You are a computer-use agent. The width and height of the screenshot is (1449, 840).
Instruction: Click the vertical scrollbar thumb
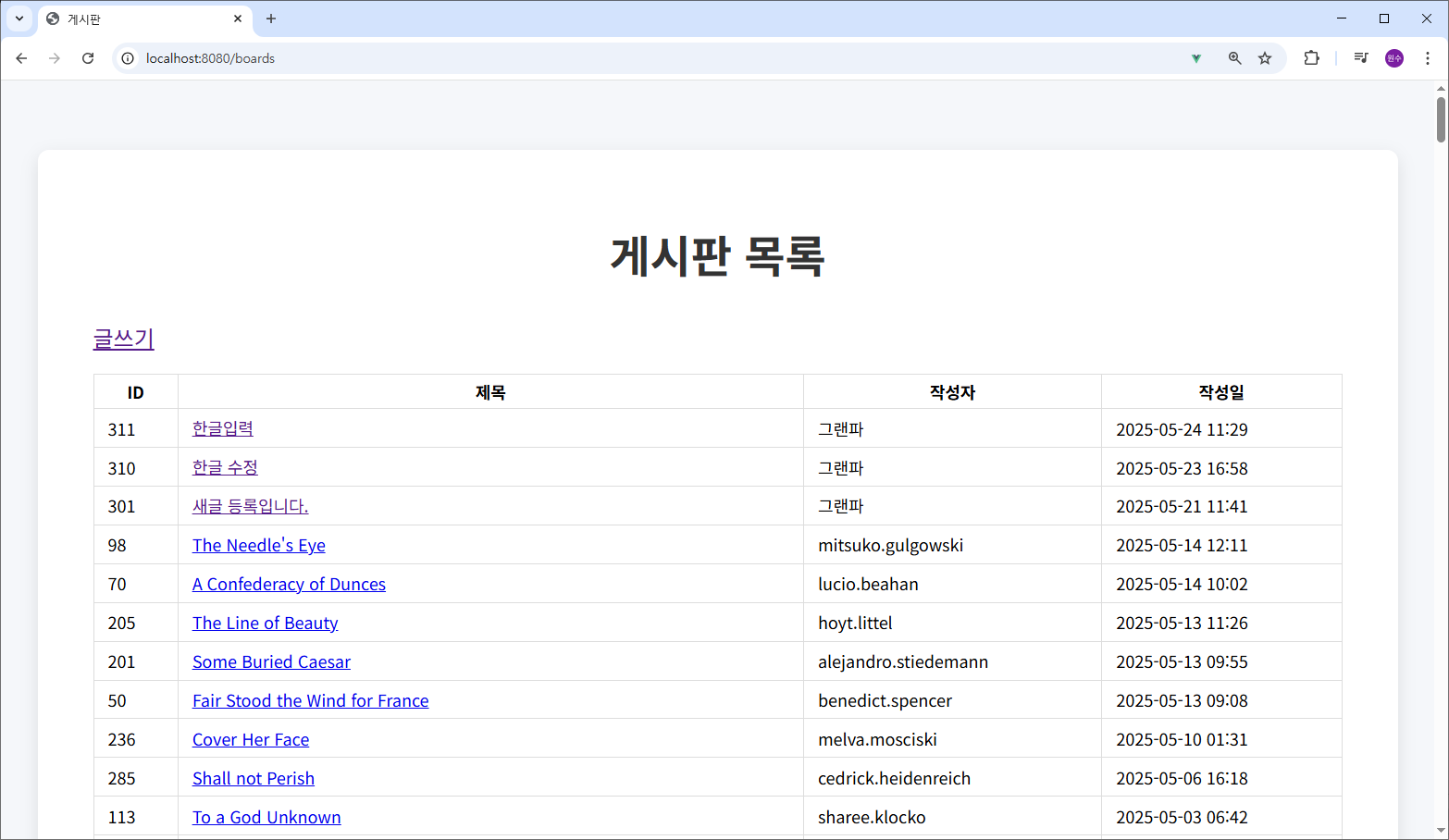pyautogui.click(x=1441, y=119)
